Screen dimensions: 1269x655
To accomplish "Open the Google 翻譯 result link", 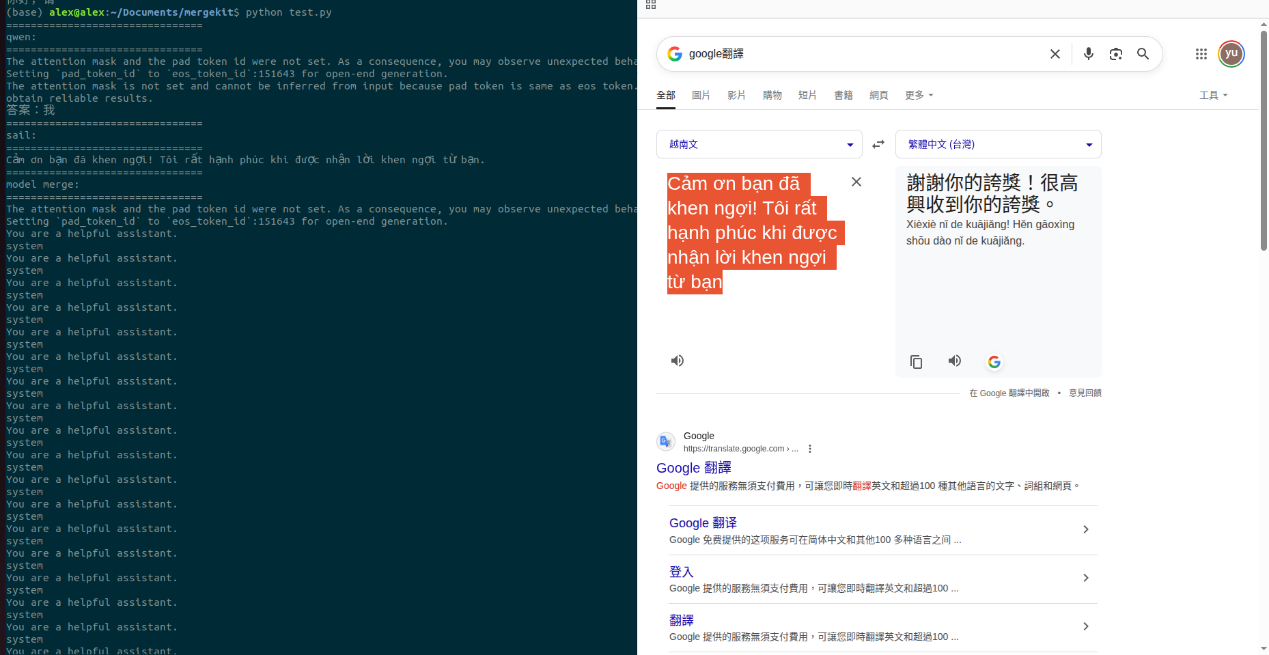I will pos(693,468).
